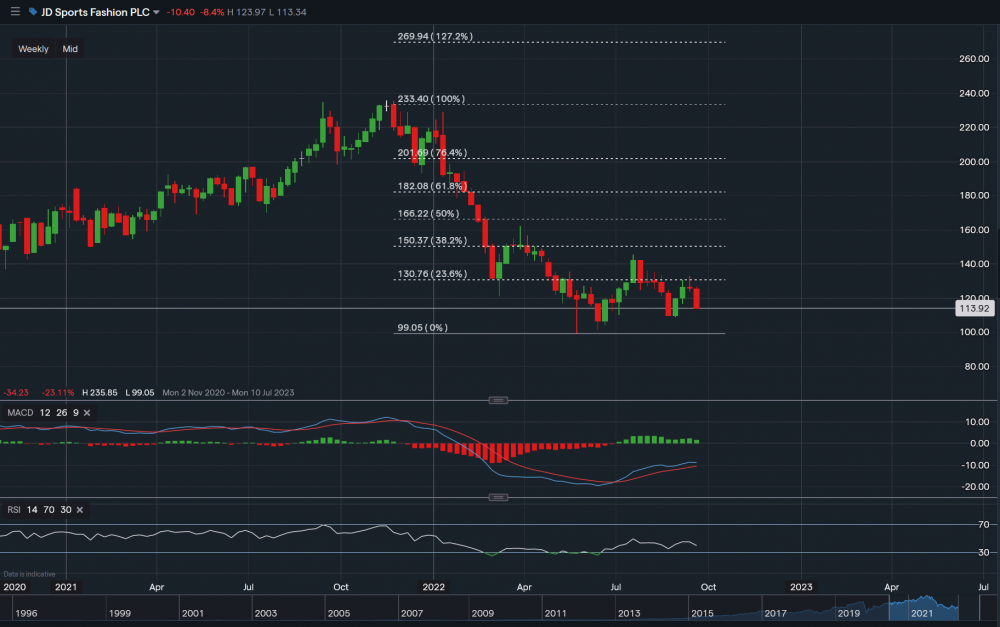1000x627 pixels.
Task: Remove the MACD indicator via its × icon
Action: [86, 412]
